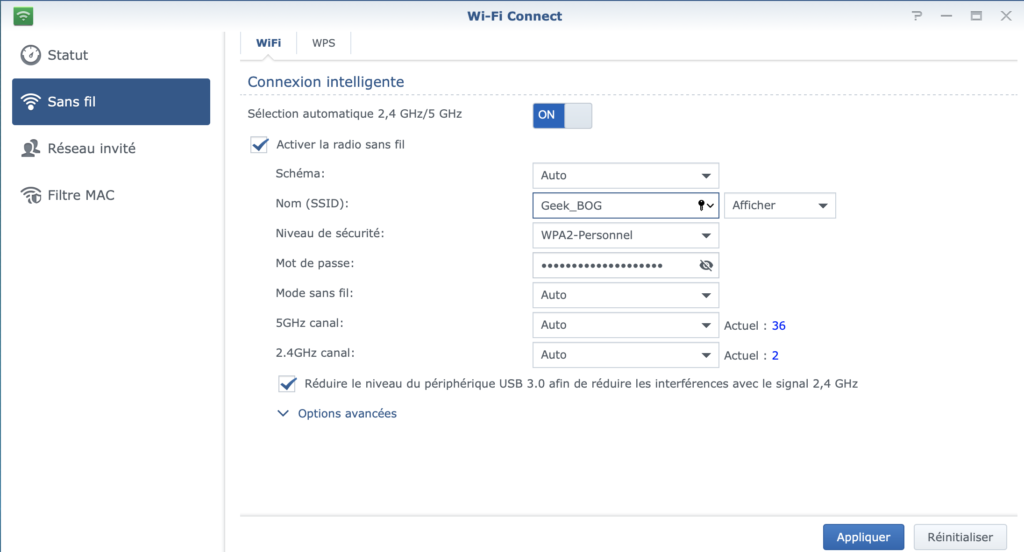
Task: Expand Options avancées section
Action: [x=337, y=414]
